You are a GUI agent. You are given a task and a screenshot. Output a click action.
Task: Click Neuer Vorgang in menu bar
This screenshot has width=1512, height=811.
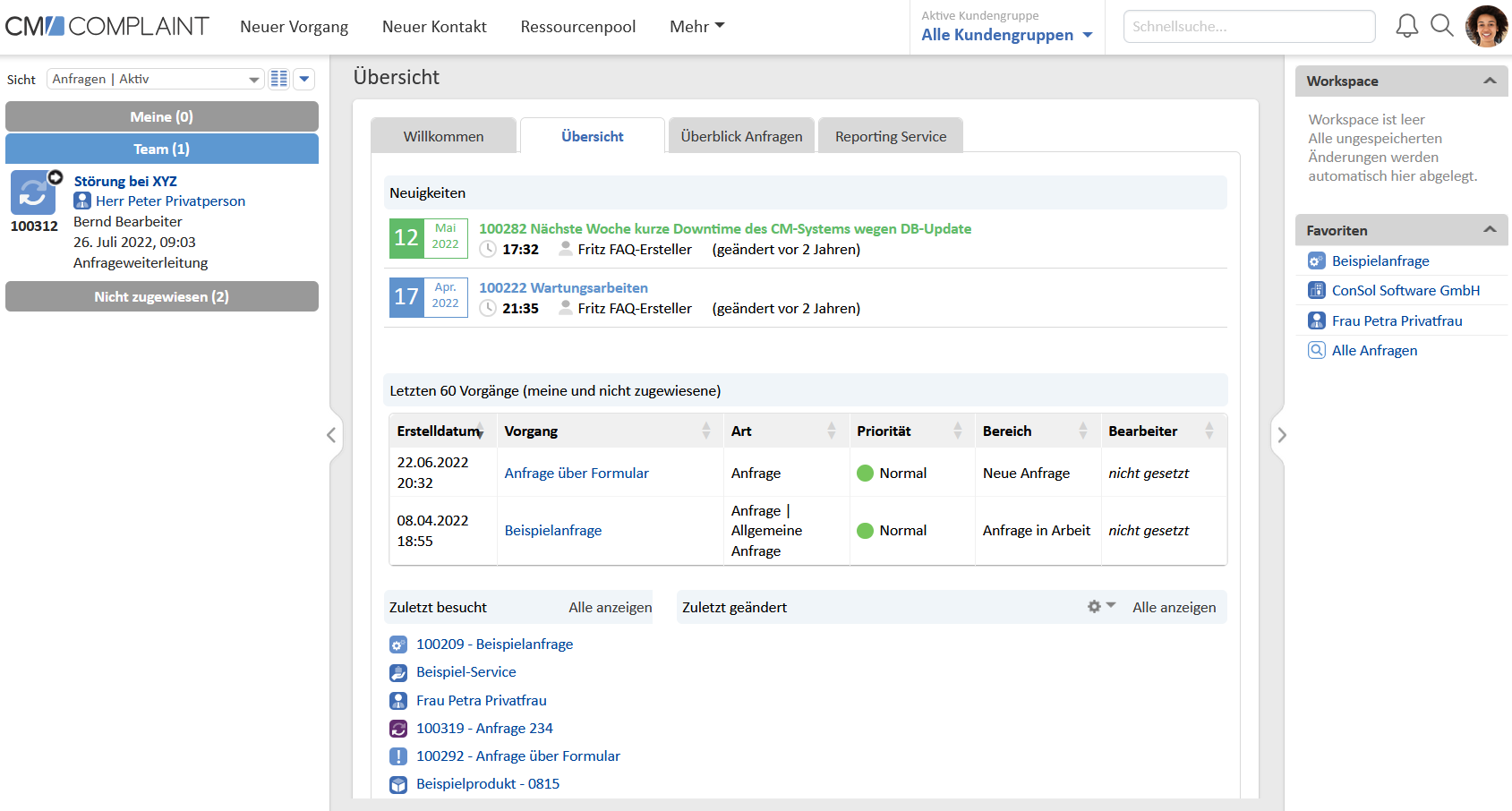(x=295, y=27)
